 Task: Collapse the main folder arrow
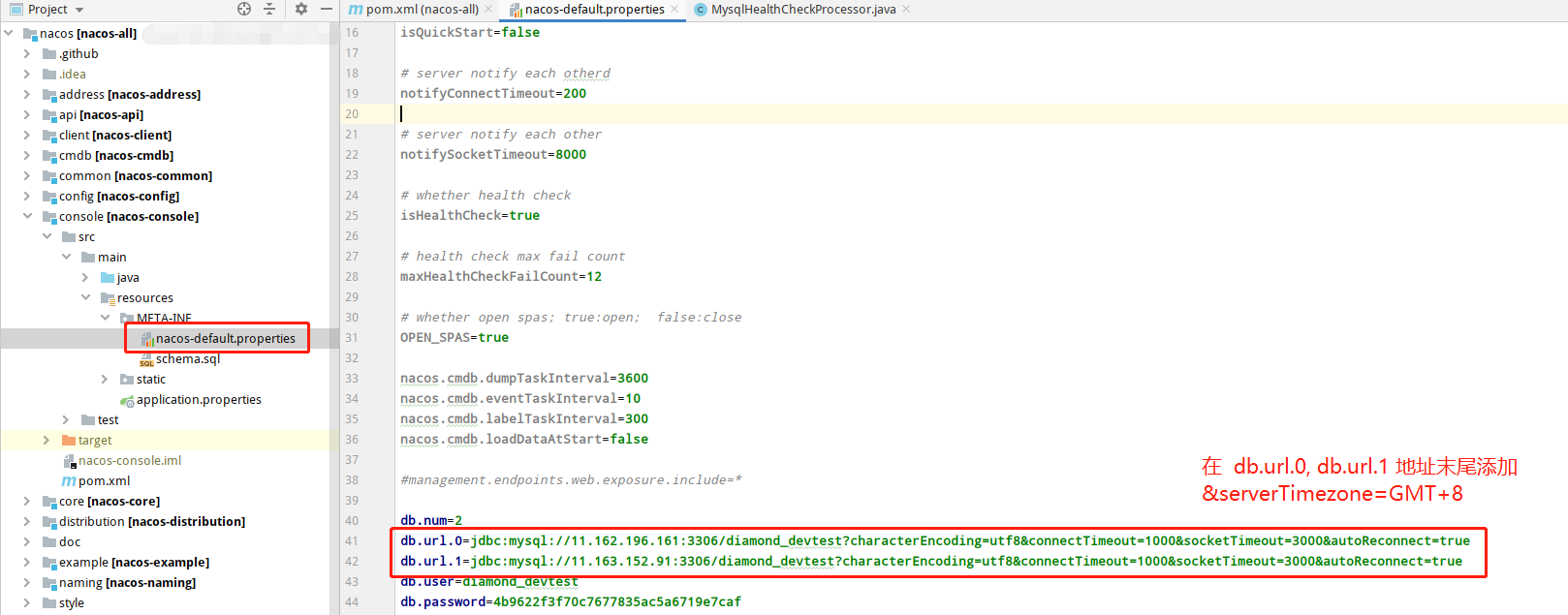tap(66, 257)
